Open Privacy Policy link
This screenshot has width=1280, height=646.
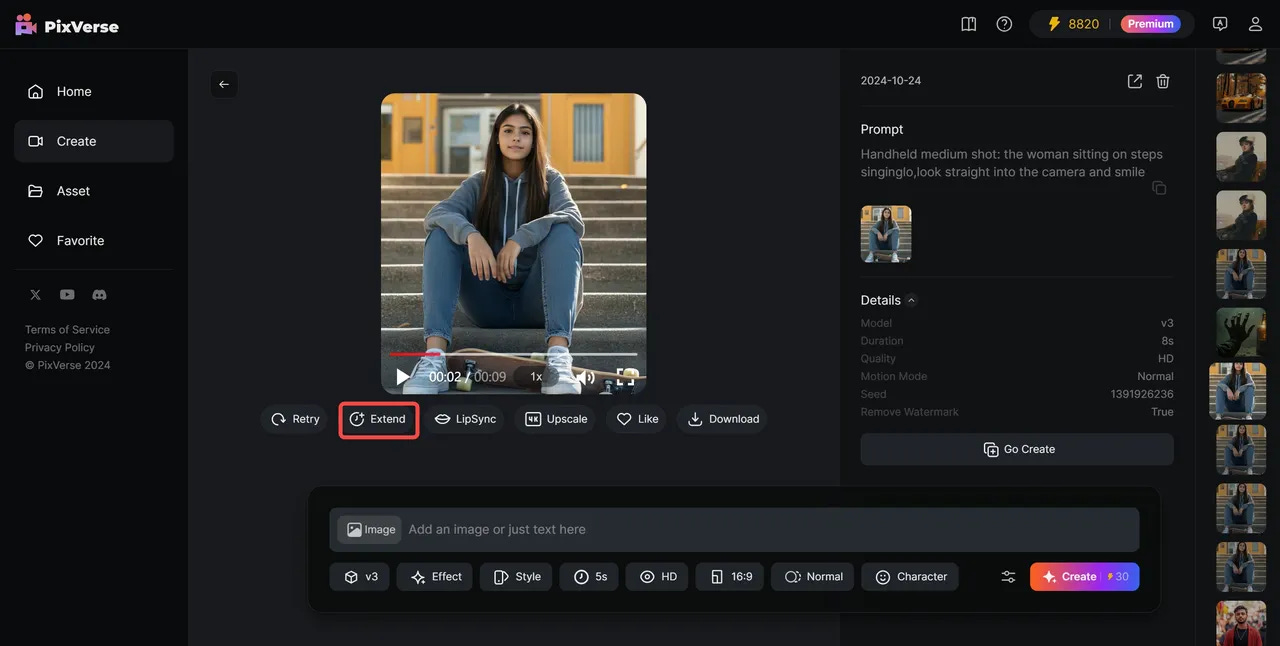[x=60, y=347]
